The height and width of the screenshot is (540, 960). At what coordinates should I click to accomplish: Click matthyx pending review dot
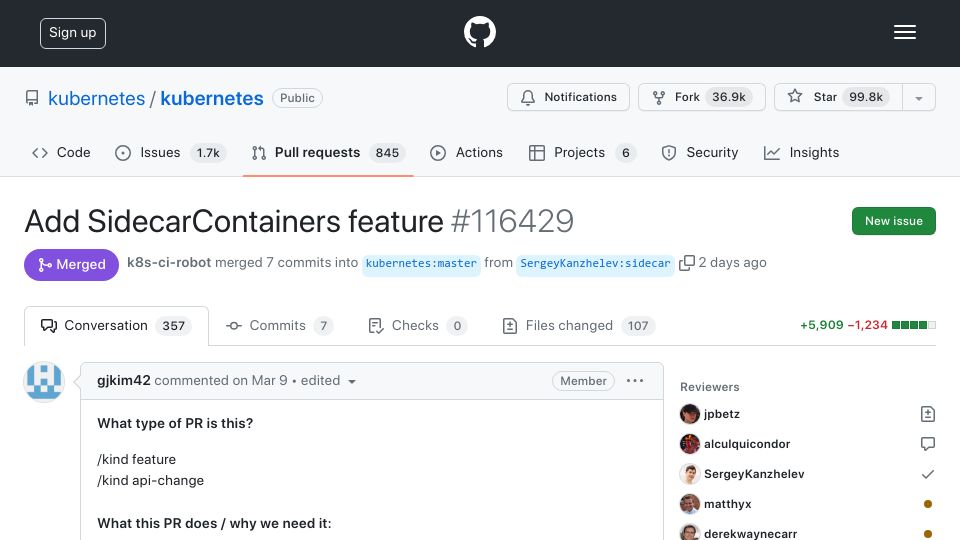928,504
